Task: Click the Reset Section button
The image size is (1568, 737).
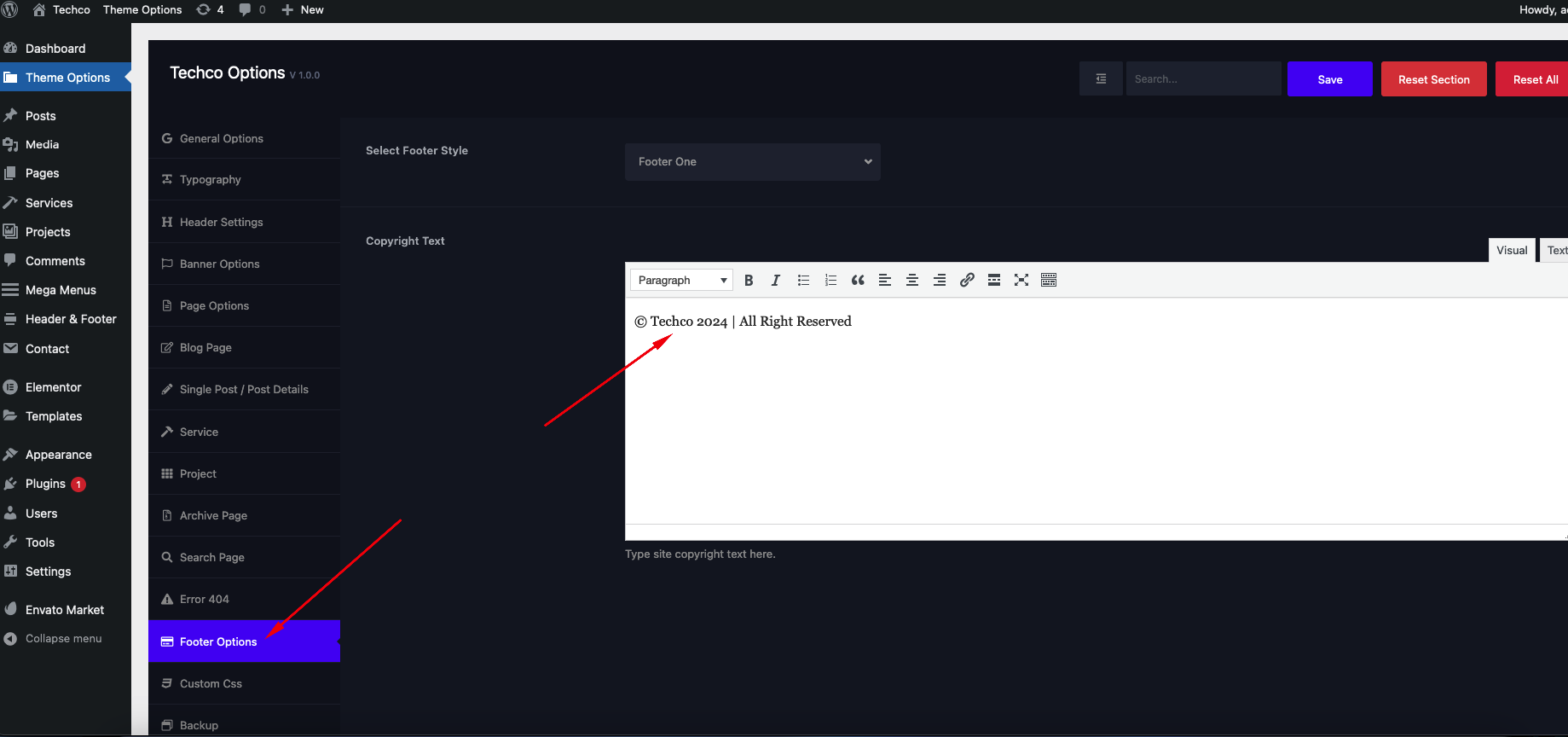Action: [1433, 79]
